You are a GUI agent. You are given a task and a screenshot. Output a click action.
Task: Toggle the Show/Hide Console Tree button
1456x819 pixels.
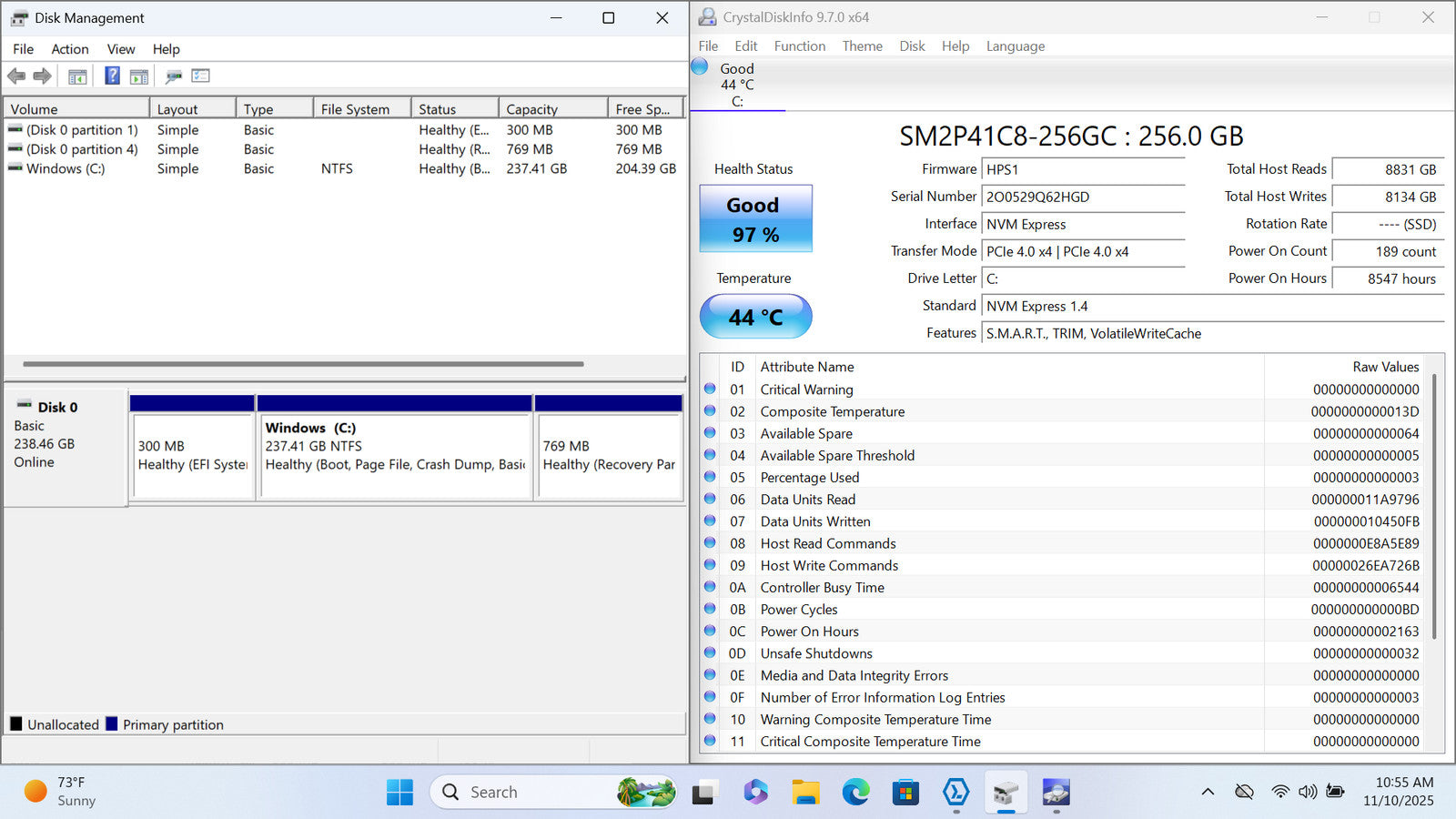point(77,76)
